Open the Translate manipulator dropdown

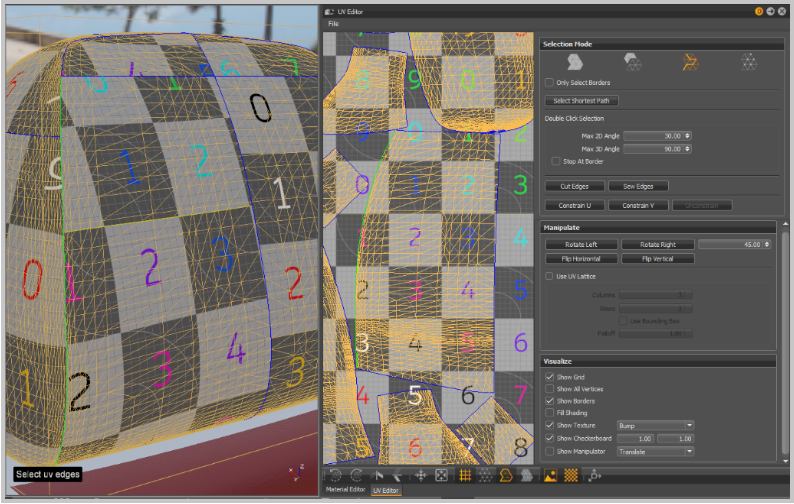pos(655,451)
